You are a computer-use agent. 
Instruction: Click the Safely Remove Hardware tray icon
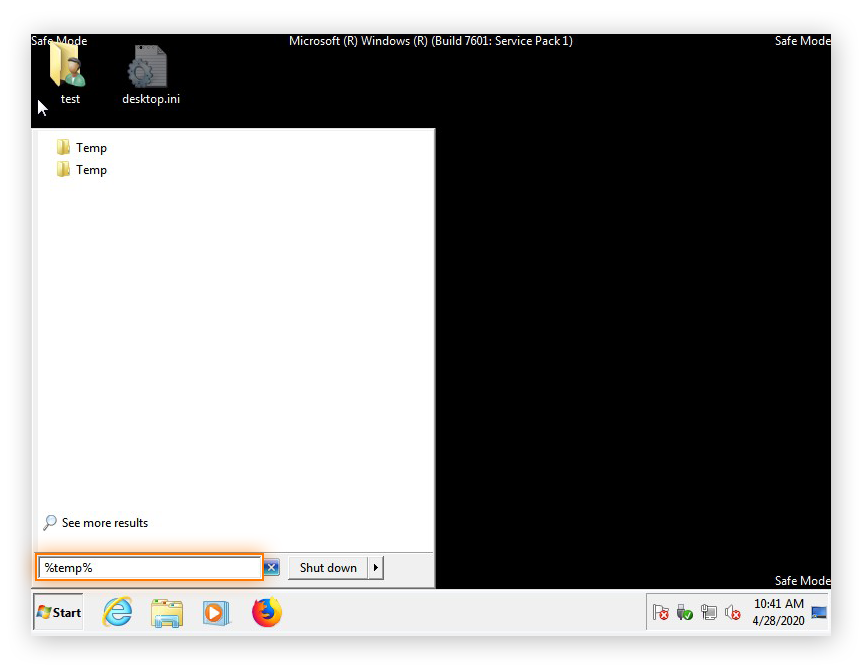pos(685,612)
